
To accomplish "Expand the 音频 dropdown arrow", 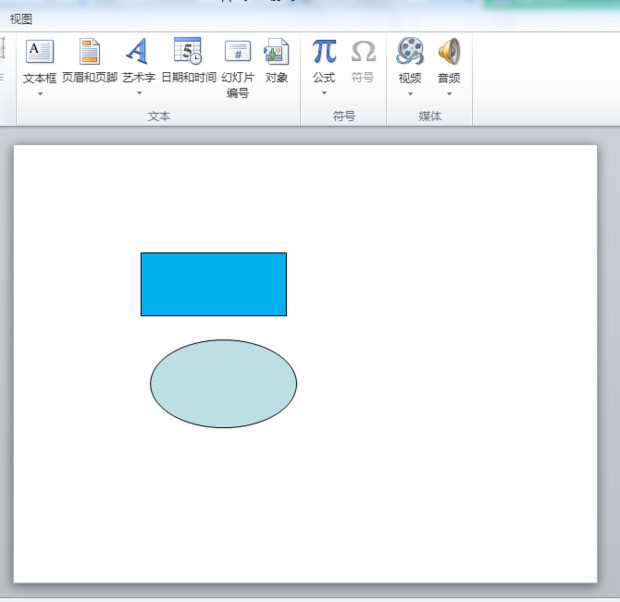I will click(449, 94).
